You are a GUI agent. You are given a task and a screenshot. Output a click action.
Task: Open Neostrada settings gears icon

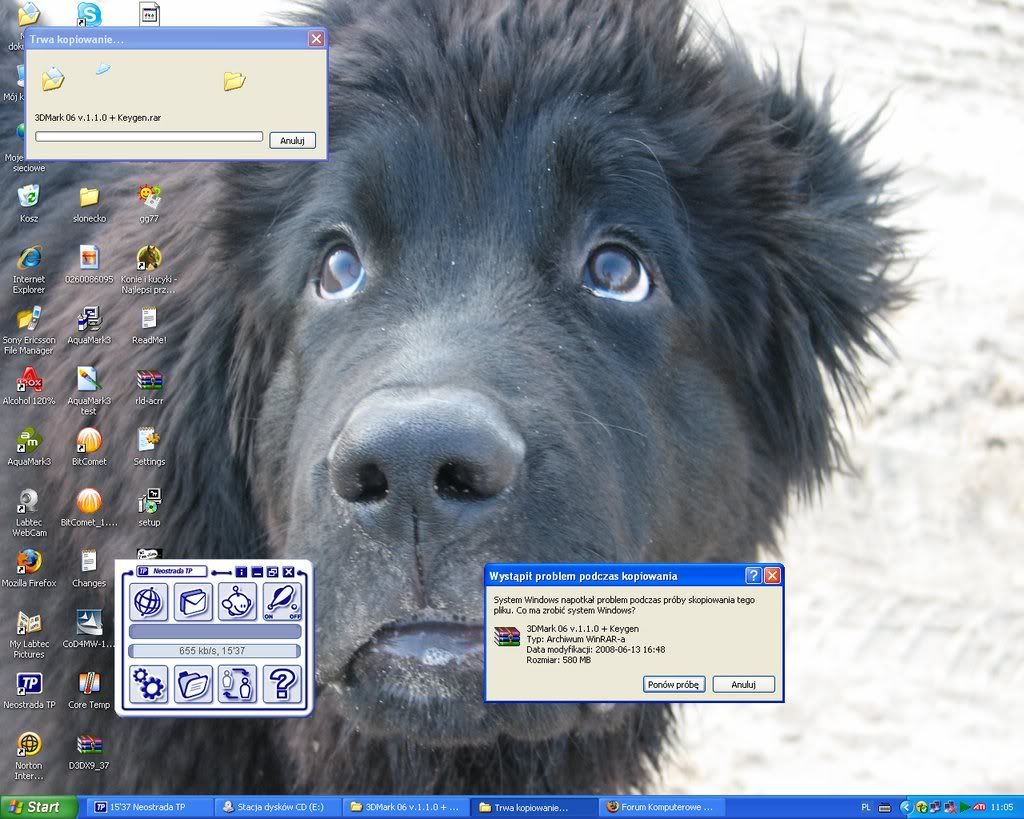pyautogui.click(x=149, y=684)
